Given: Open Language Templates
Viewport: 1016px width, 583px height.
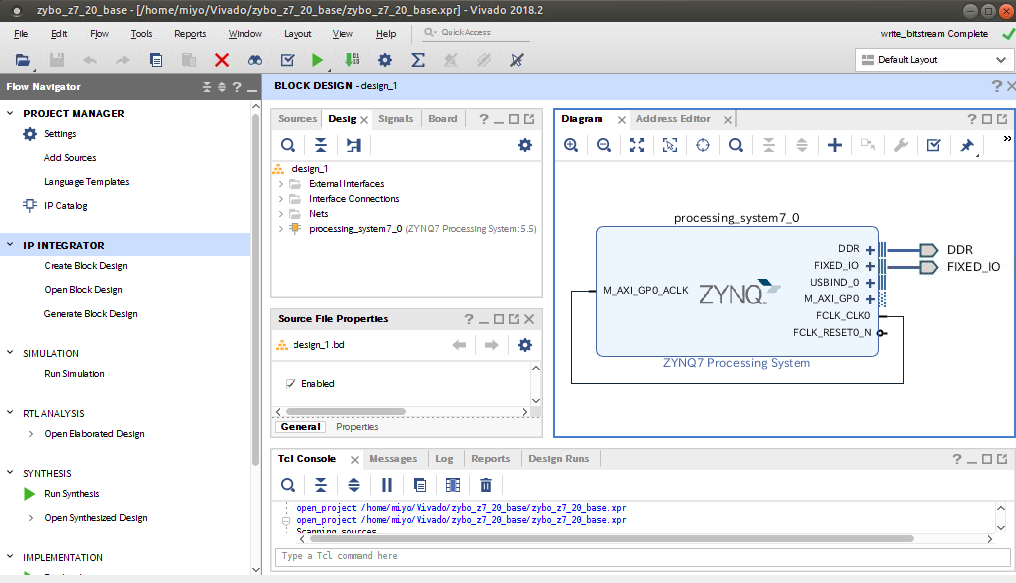Looking at the screenshot, I should [x=87, y=181].
